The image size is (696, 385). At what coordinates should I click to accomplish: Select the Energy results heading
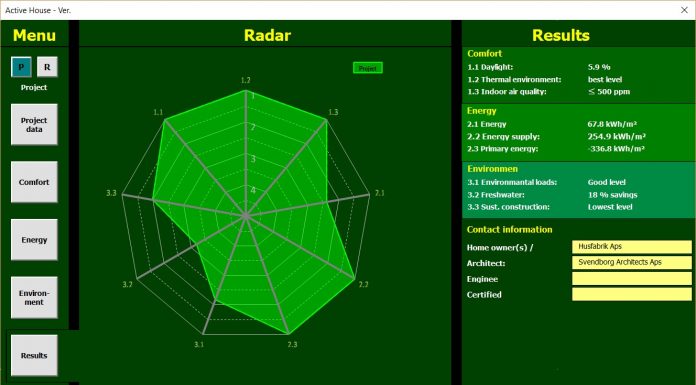[482, 111]
